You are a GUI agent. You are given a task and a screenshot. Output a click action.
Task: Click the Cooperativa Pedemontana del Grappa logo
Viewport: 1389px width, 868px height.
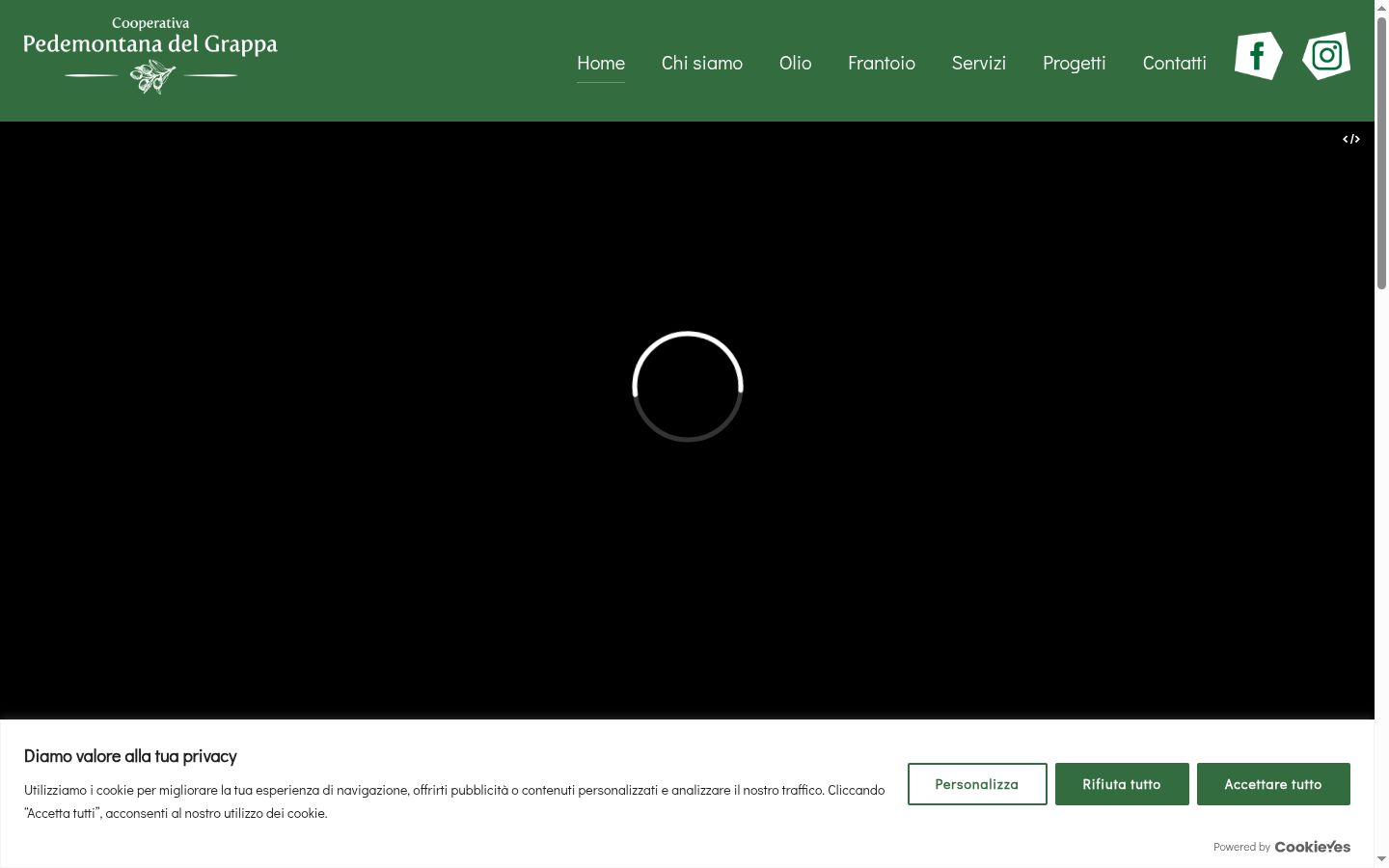pos(150,55)
